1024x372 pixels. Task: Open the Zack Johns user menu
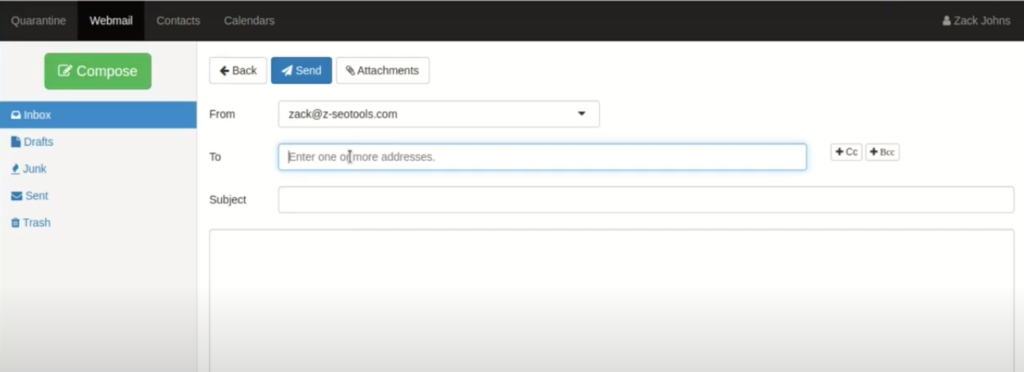coord(976,21)
